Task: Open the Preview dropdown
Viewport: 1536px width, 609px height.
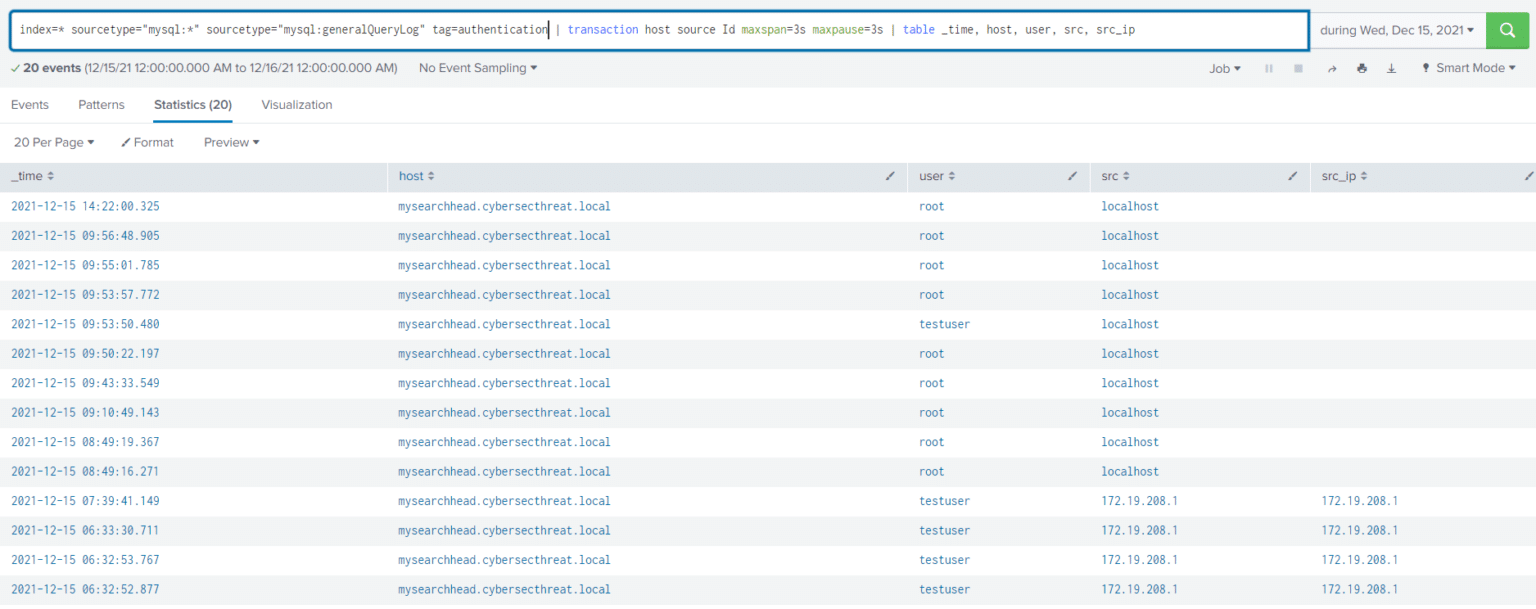Action: tap(231, 143)
